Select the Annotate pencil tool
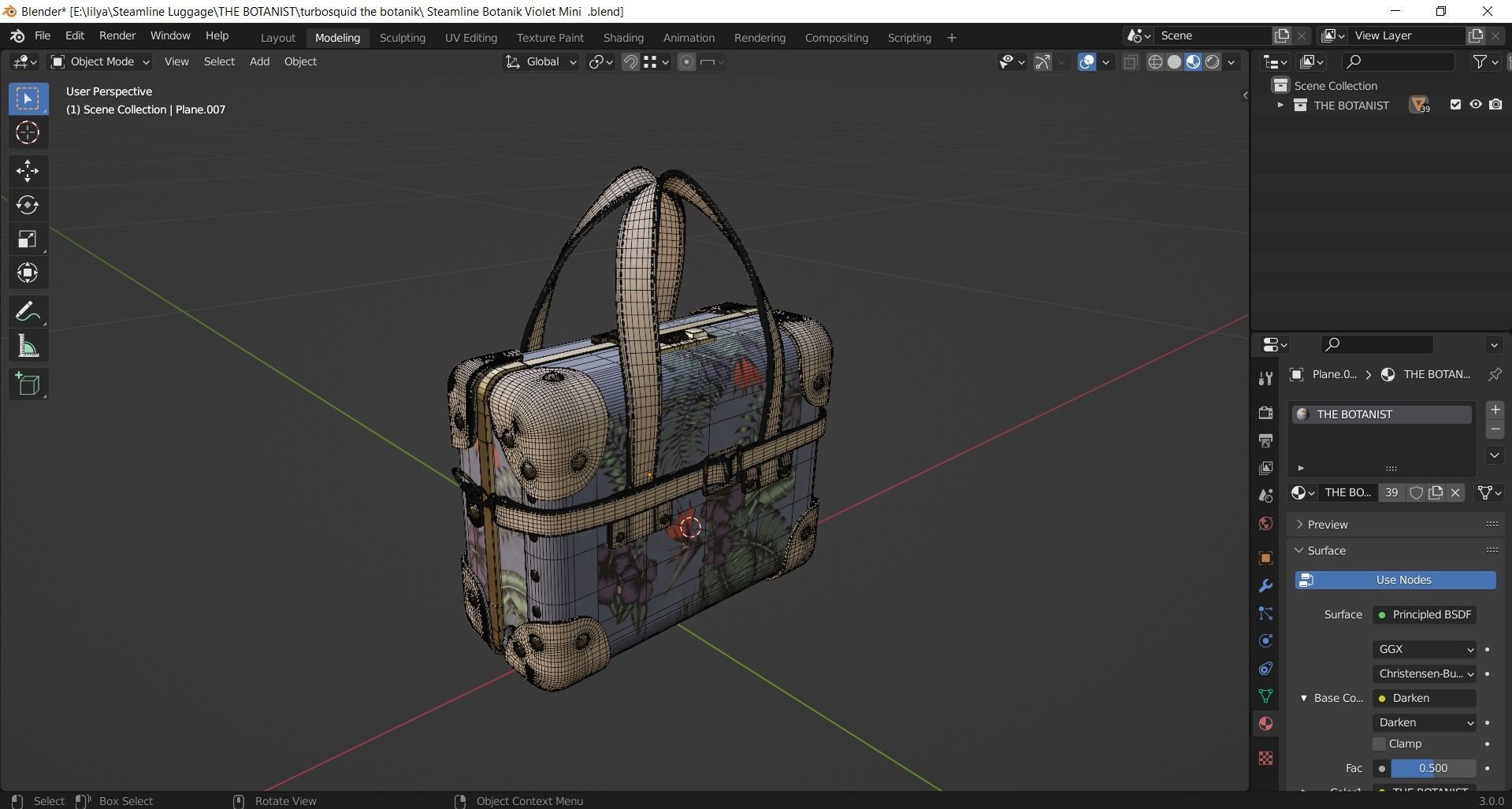This screenshot has width=1512, height=809. [28, 312]
